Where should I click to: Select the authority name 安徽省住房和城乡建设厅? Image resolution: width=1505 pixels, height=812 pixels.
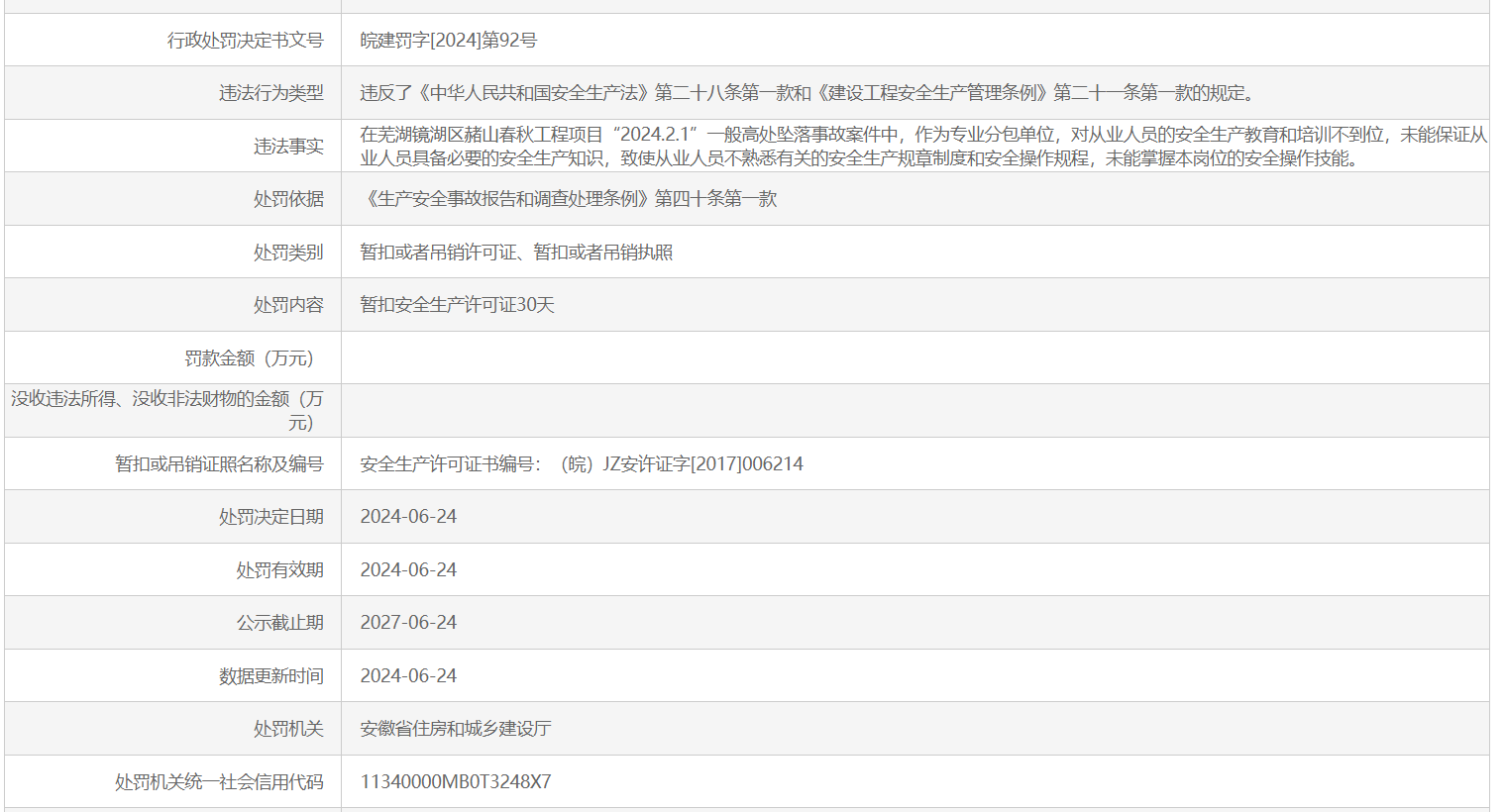pos(456,729)
